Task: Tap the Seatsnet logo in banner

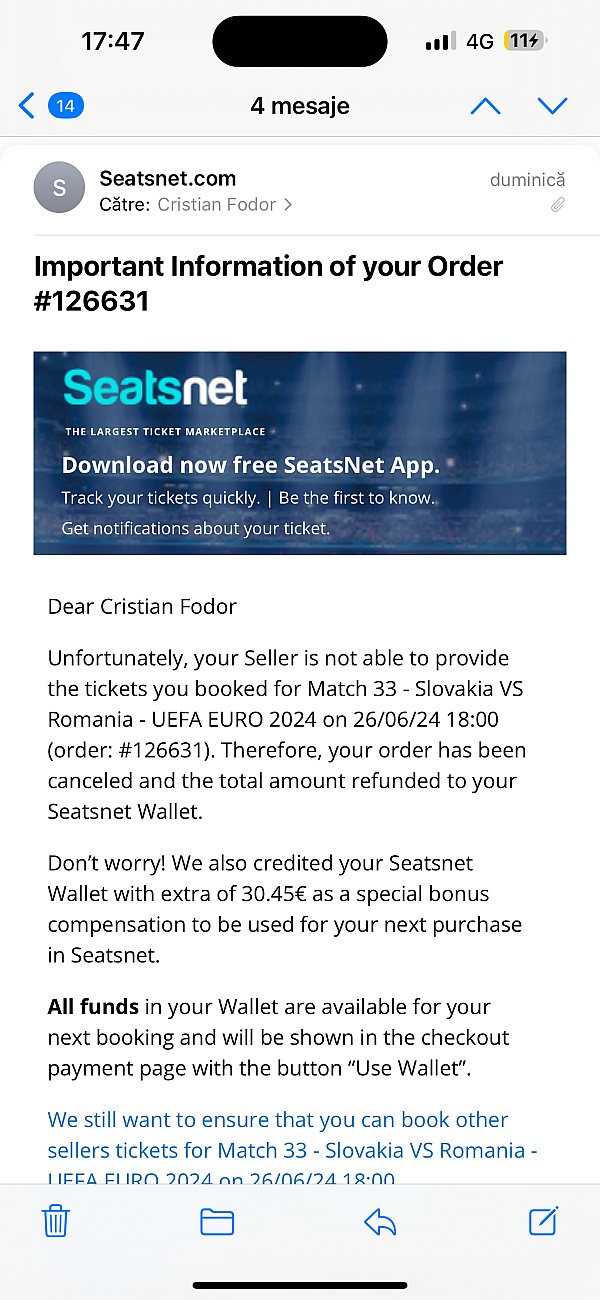Action: (x=155, y=387)
